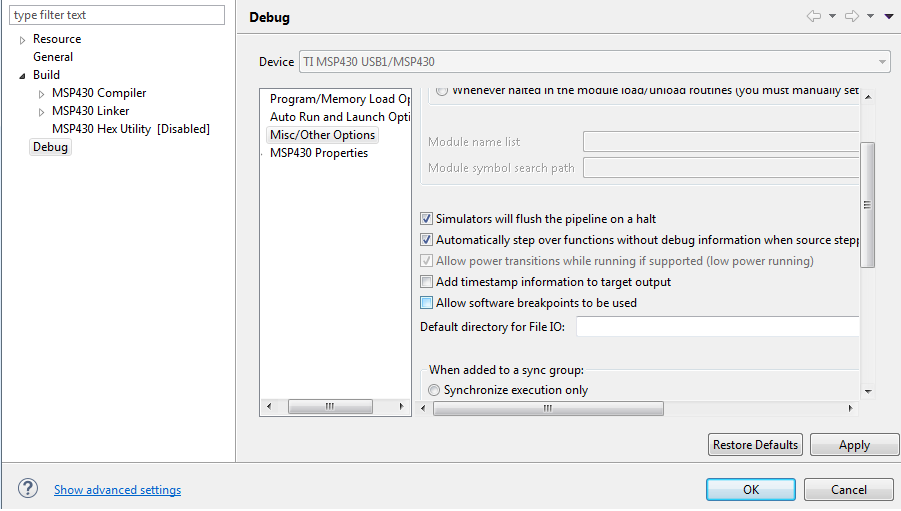This screenshot has height=511, width=901.
Task: Open the back history dropdown arrow
Action: coord(832,16)
